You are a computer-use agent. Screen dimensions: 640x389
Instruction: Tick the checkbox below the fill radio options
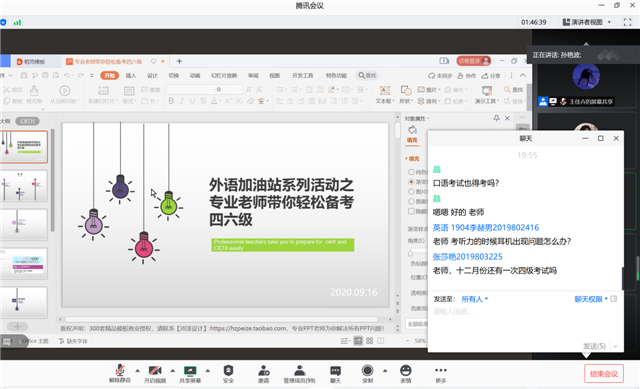coord(411,211)
